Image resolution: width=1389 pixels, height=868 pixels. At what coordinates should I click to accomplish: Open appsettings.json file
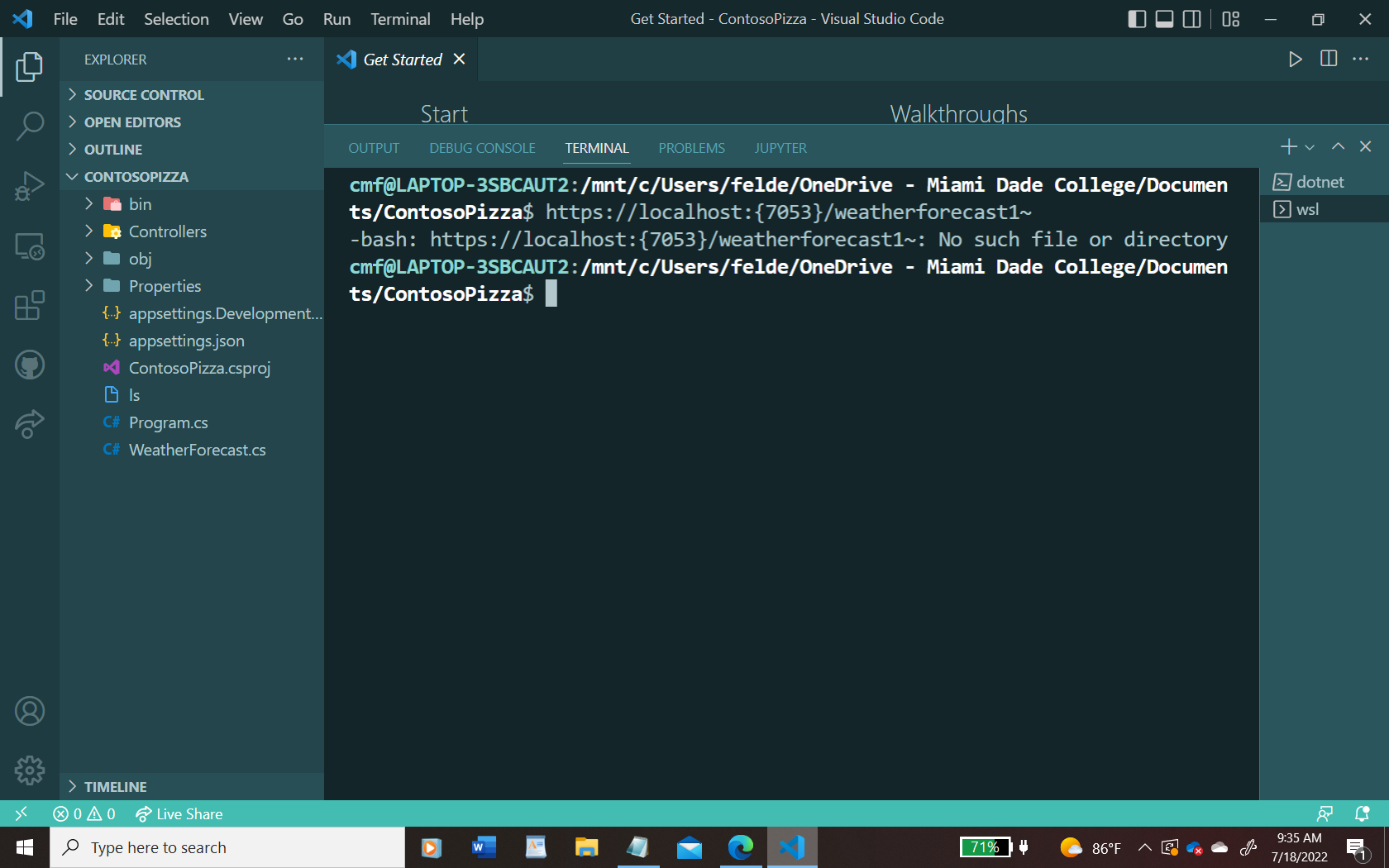[x=192, y=341]
